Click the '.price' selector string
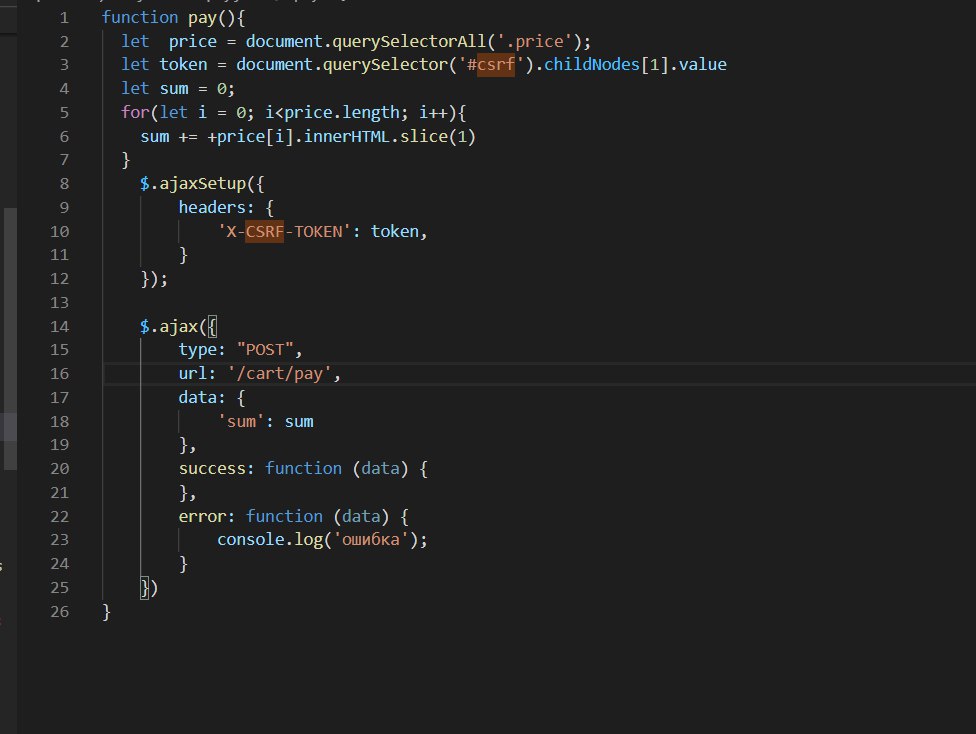Screen dimensions: 976x734 point(535,42)
